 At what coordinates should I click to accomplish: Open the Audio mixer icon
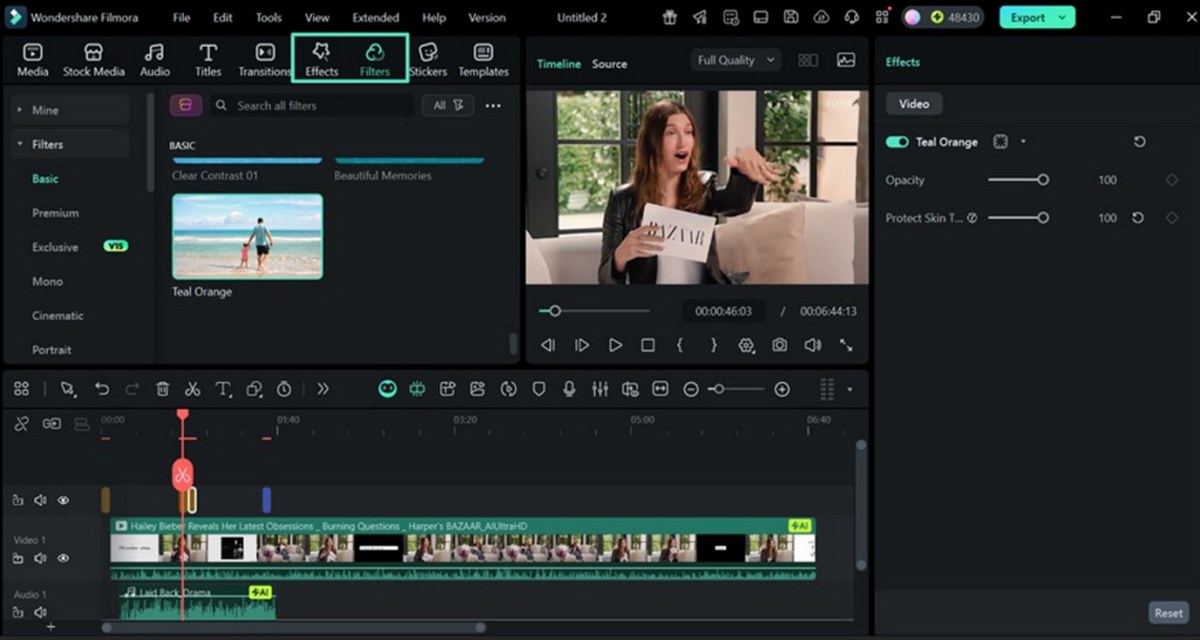pos(600,390)
